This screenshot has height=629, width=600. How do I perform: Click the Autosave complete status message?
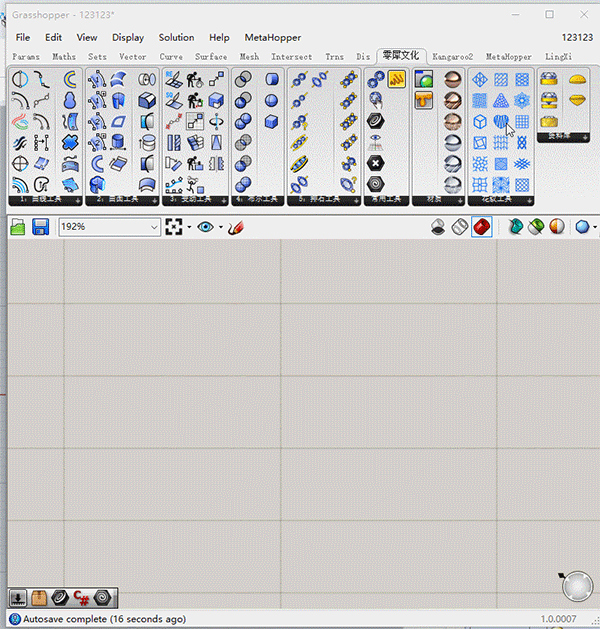click(x=104, y=619)
